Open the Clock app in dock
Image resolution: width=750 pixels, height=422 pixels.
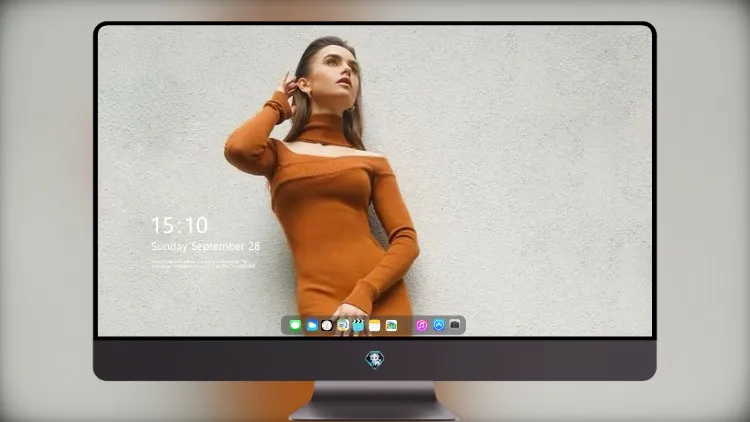coord(327,325)
